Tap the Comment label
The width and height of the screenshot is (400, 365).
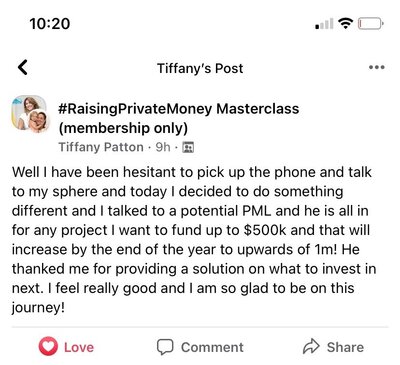pos(212,347)
